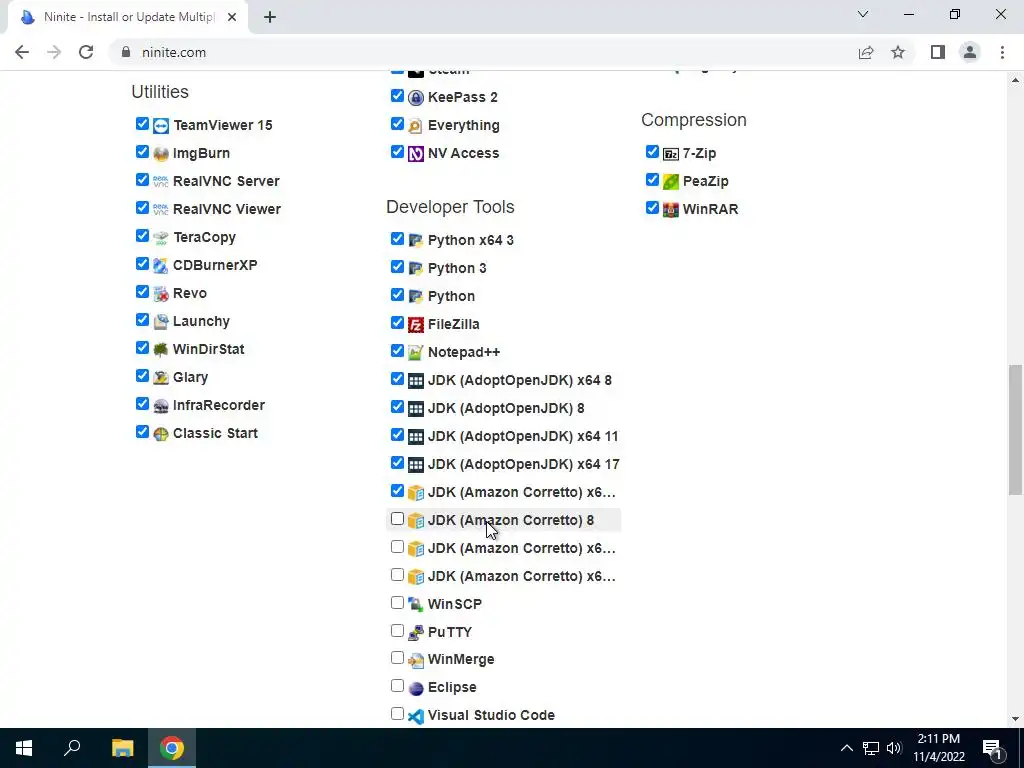The image size is (1024, 768).
Task: Tick the WinMerge checkbox
Action: 397,658
